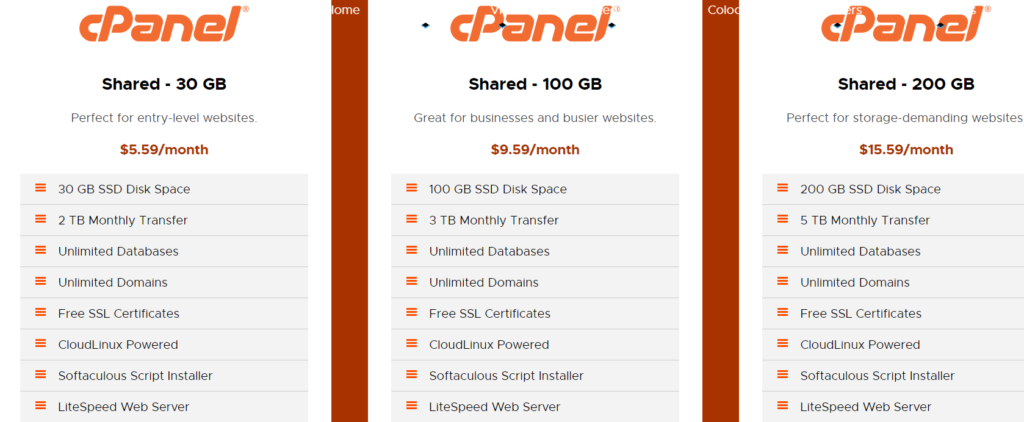Click 'CloudLinux Powered' text in 30 GB plan
Image resolution: width=1024 pixels, height=422 pixels.
[x=118, y=344]
